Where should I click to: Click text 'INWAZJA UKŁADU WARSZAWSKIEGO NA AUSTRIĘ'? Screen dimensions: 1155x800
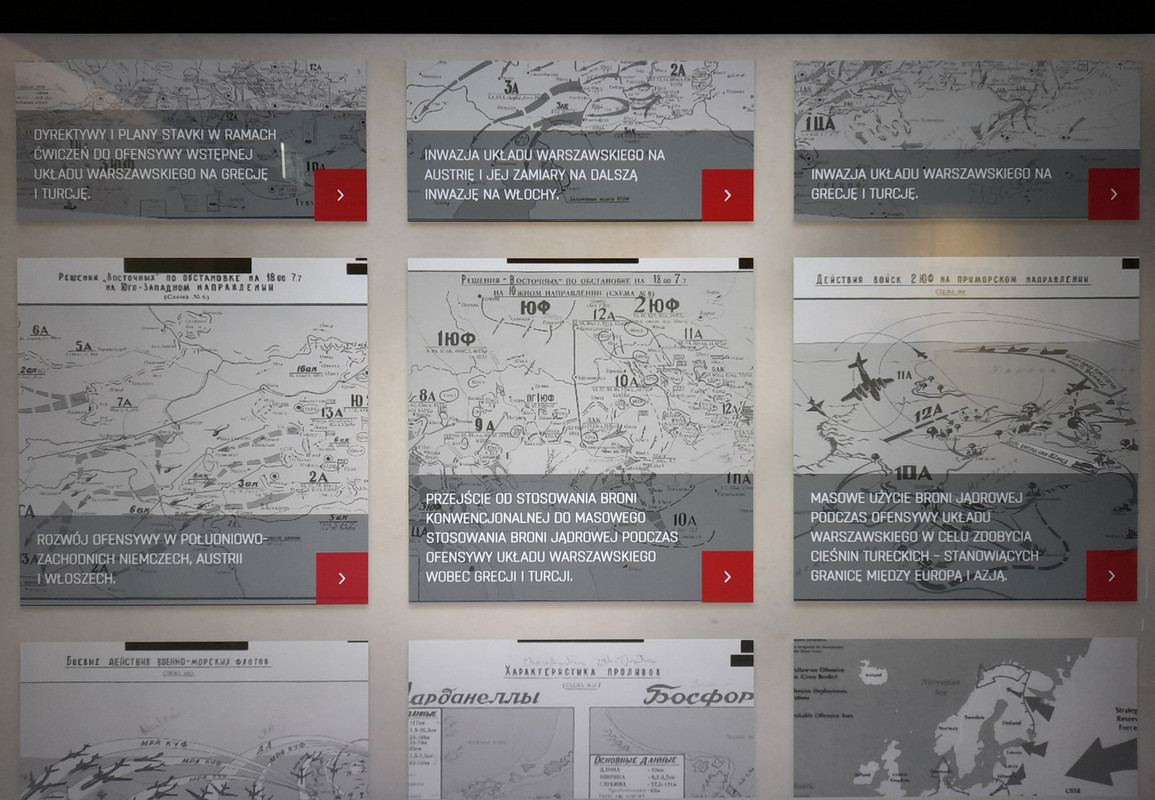click(544, 165)
